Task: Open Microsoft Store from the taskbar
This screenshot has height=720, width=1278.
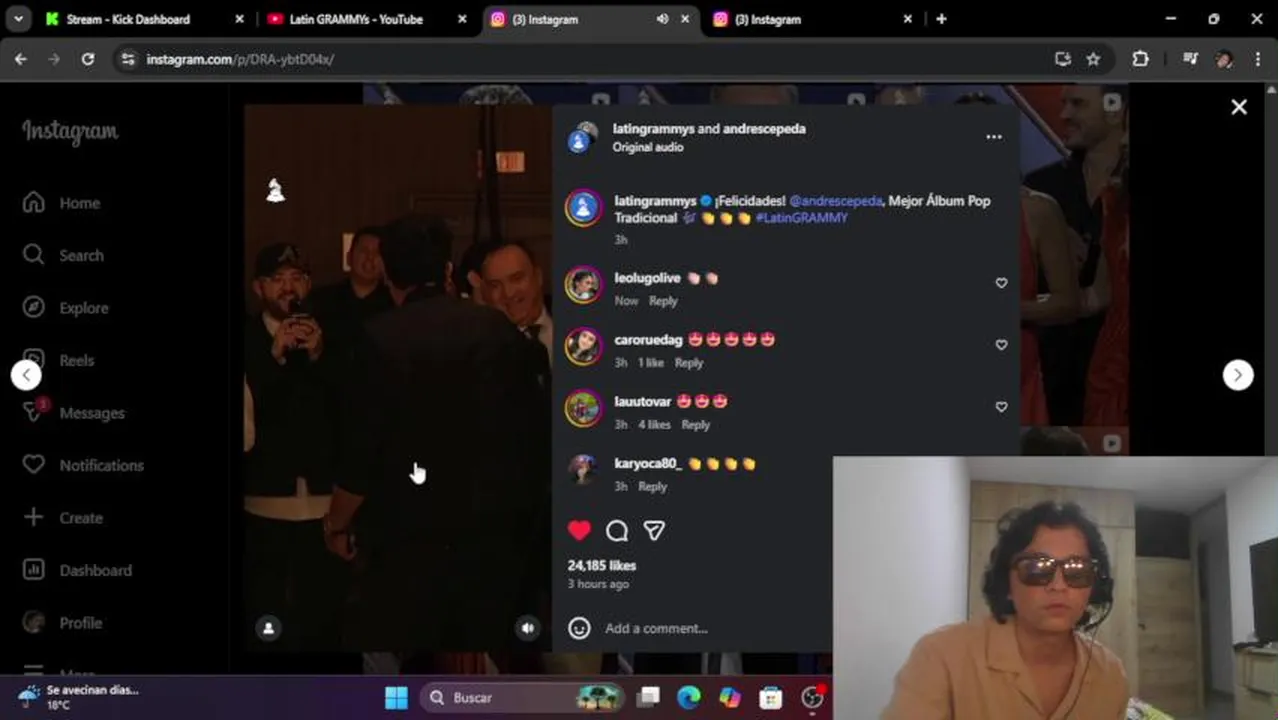Action: click(x=770, y=697)
